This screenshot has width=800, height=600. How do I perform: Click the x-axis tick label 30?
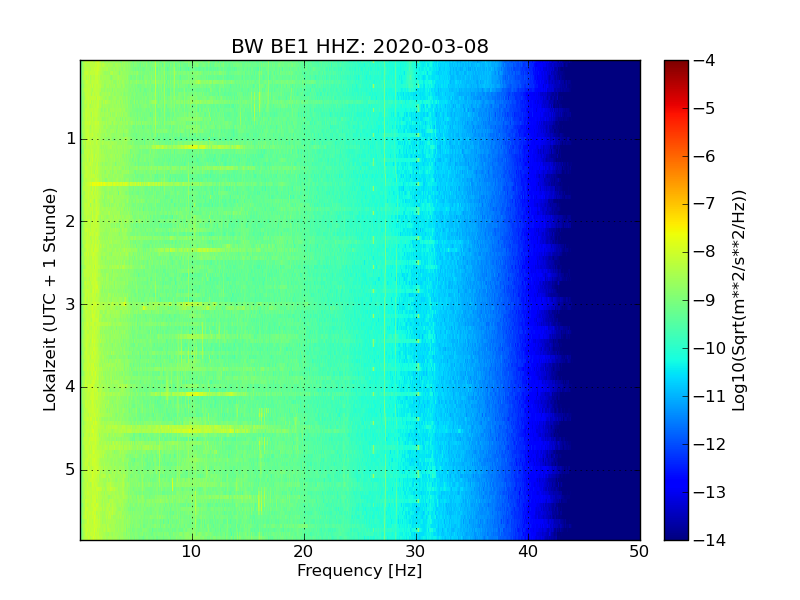416,552
